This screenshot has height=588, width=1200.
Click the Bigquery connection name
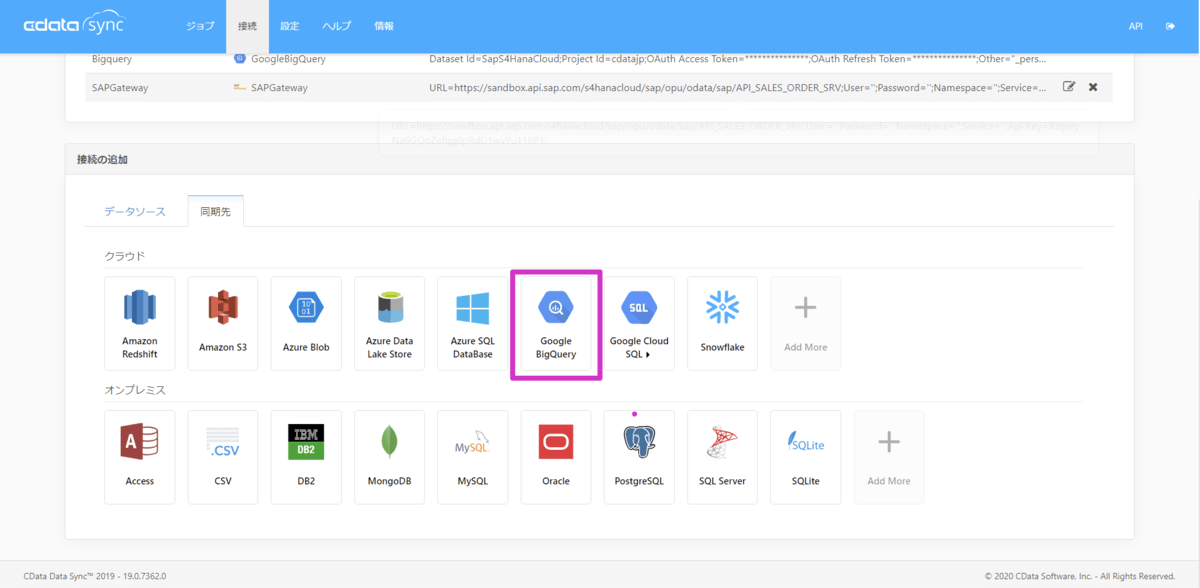(112, 59)
